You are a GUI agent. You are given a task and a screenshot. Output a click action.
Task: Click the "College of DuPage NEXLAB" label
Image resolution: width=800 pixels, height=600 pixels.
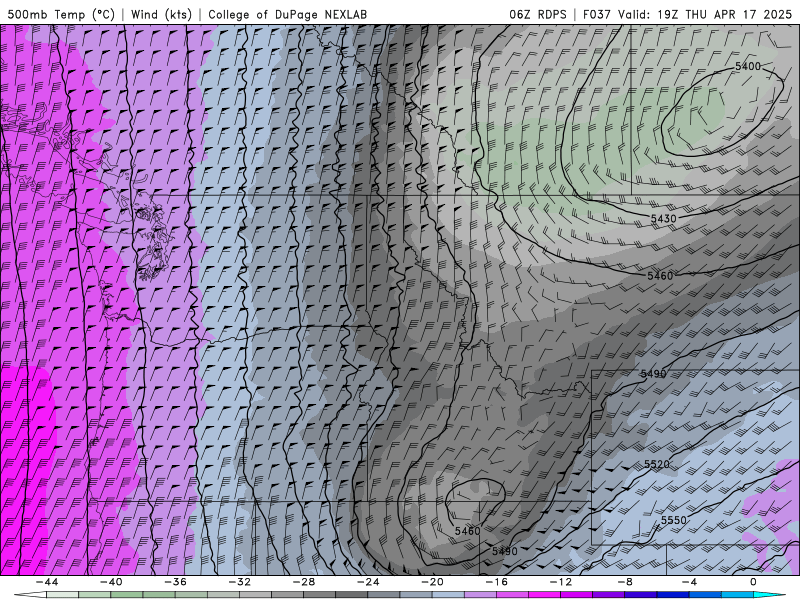pos(287,14)
